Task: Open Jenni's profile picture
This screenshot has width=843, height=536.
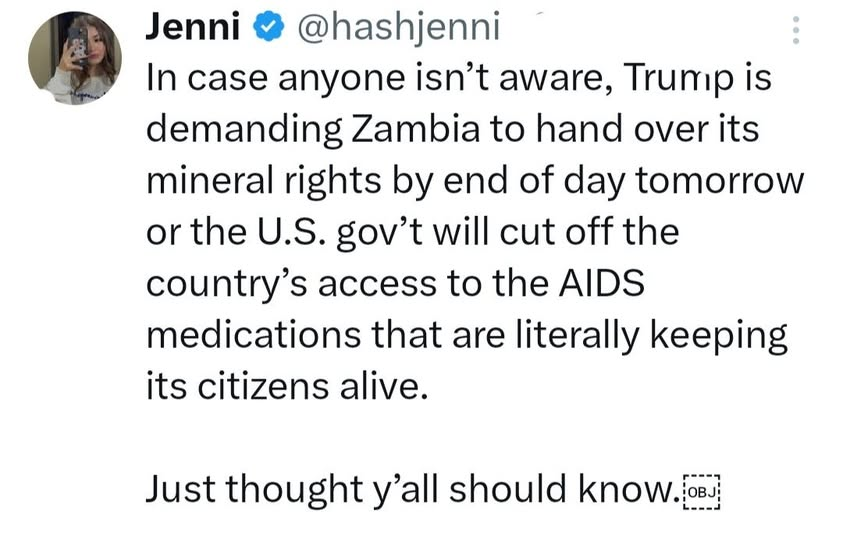Action: point(74,59)
